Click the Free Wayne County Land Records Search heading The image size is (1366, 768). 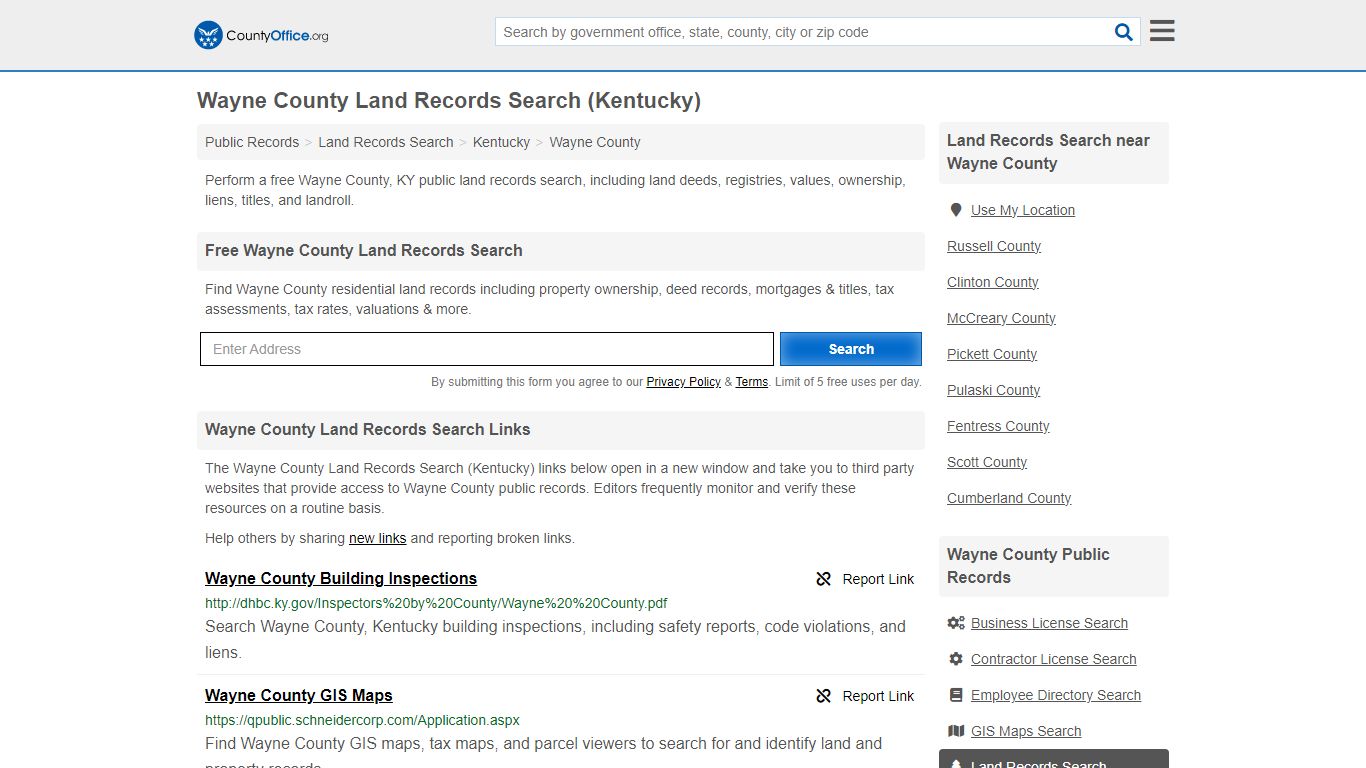click(x=364, y=251)
